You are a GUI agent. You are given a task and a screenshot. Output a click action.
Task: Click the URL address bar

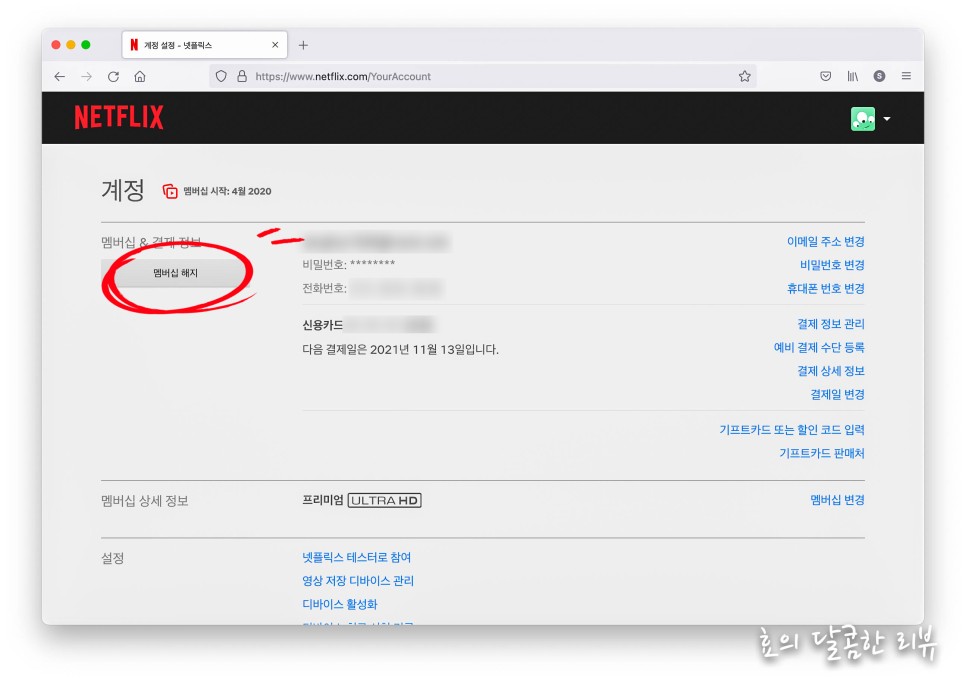coord(482,76)
